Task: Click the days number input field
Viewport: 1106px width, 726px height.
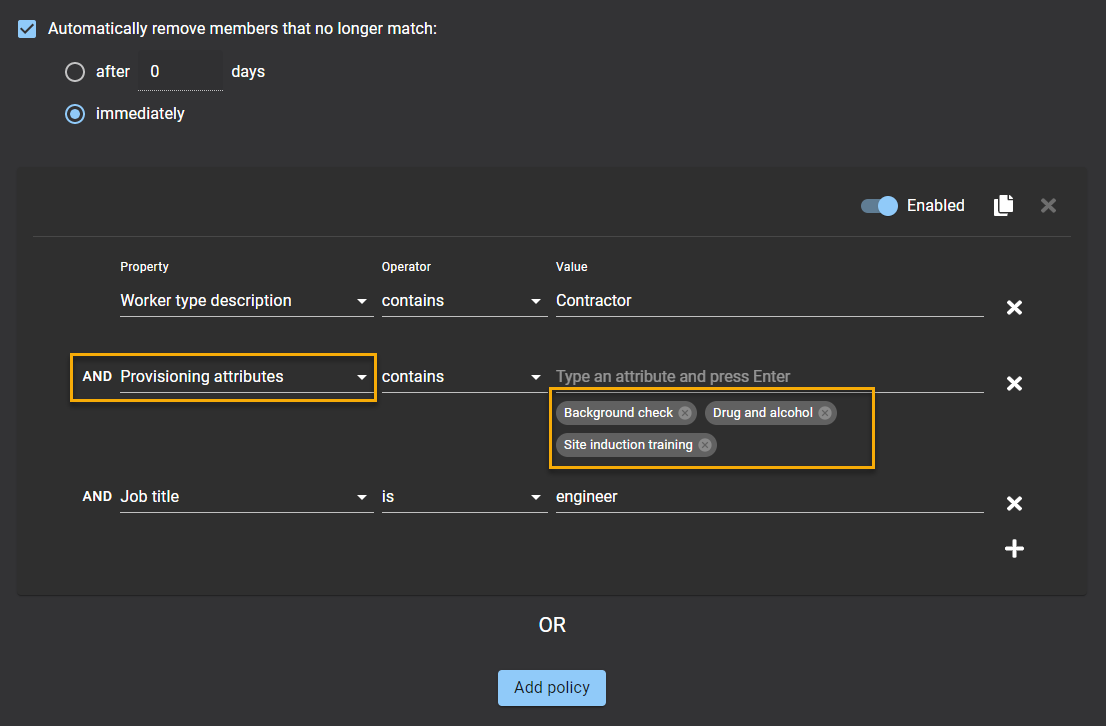Action: [x=180, y=72]
